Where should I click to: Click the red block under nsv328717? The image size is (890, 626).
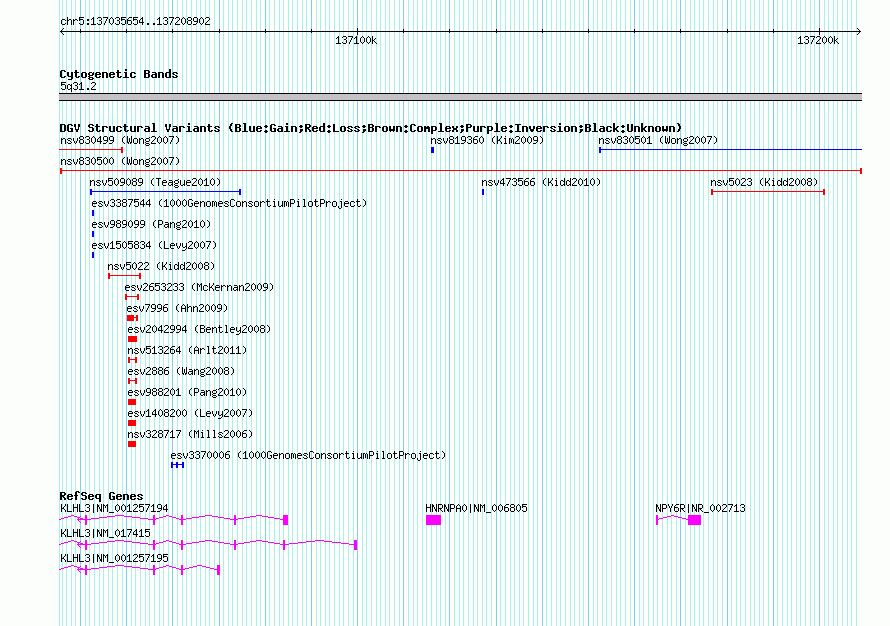132,444
